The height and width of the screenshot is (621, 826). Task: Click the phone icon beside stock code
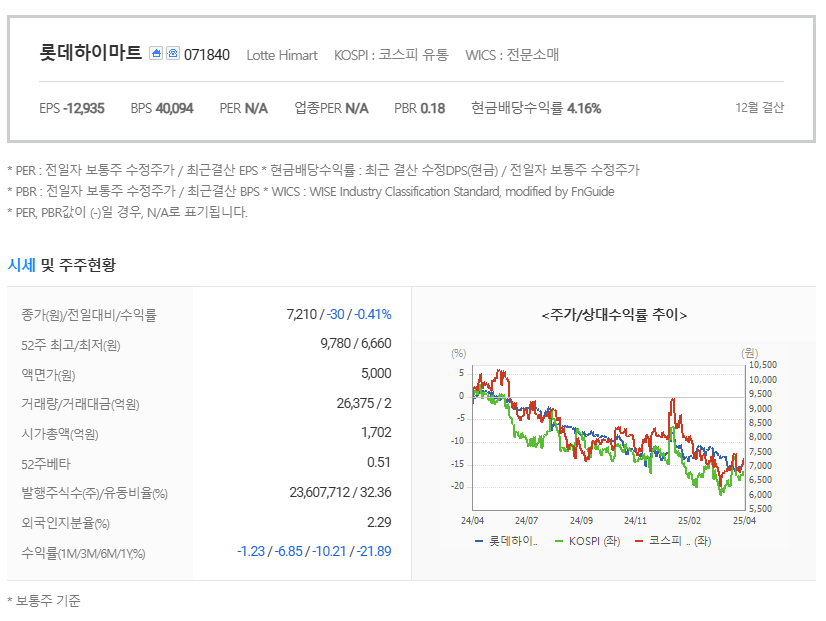tap(173, 53)
